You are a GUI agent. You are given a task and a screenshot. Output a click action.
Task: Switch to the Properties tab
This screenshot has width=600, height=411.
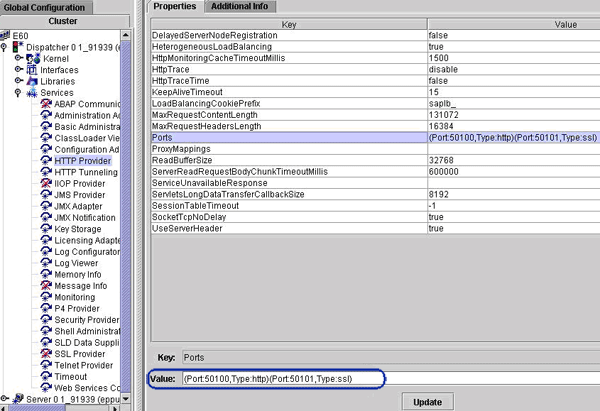pos(175,7)
